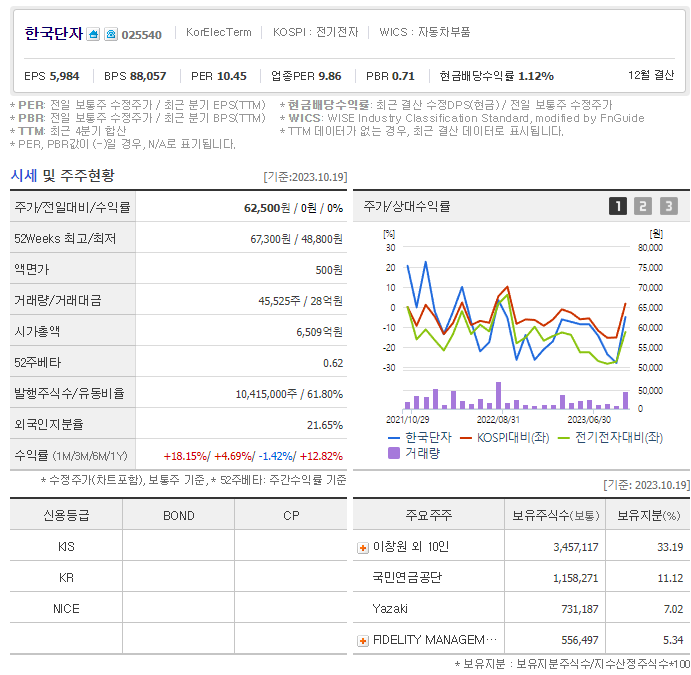The height and width of the screenshot is (675, 691).
Task: Select the 신용등급 column header
Action: 66,516
